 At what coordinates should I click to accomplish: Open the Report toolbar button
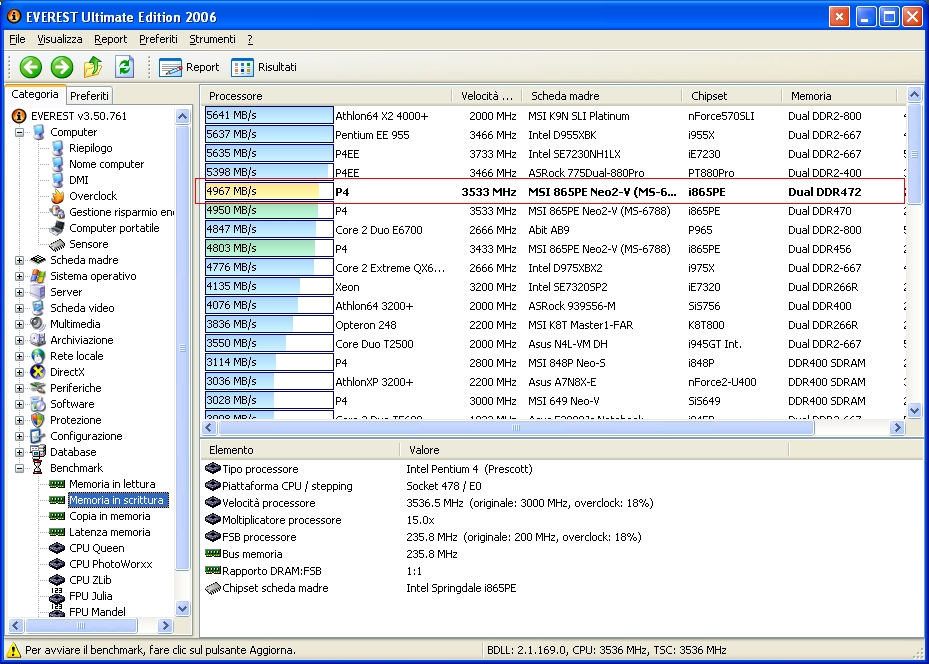(189, 68)
